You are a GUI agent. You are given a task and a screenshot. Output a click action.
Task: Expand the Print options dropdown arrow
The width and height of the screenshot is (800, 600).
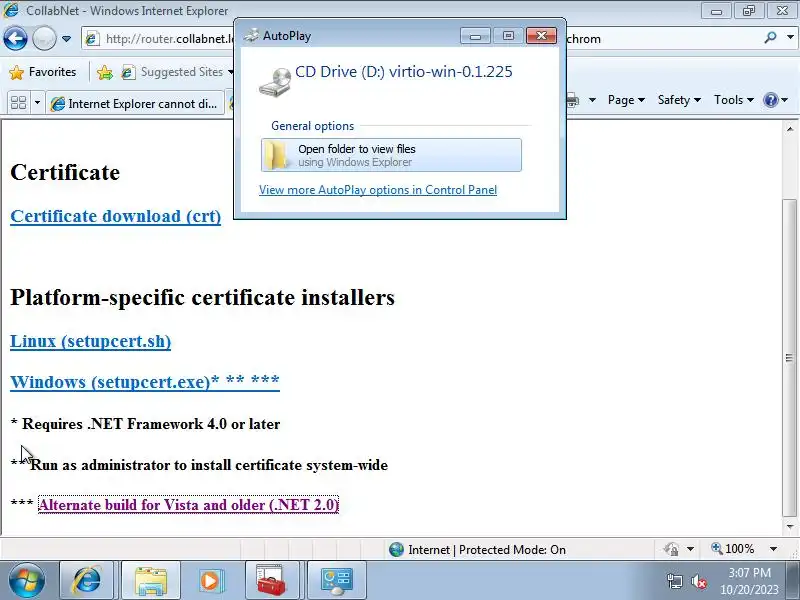[x=592, y=100]
